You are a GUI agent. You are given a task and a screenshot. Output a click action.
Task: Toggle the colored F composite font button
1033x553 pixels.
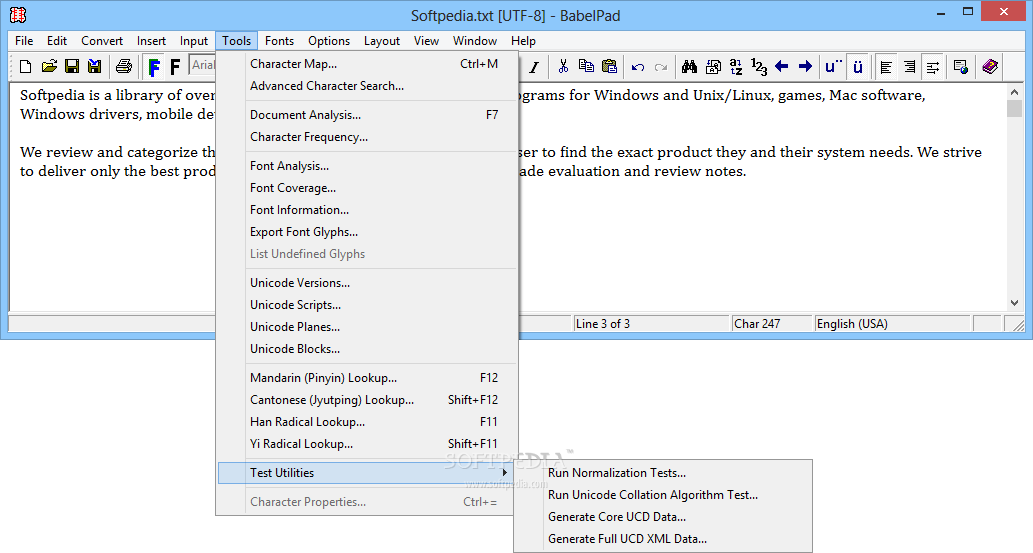tap(154, 67)
